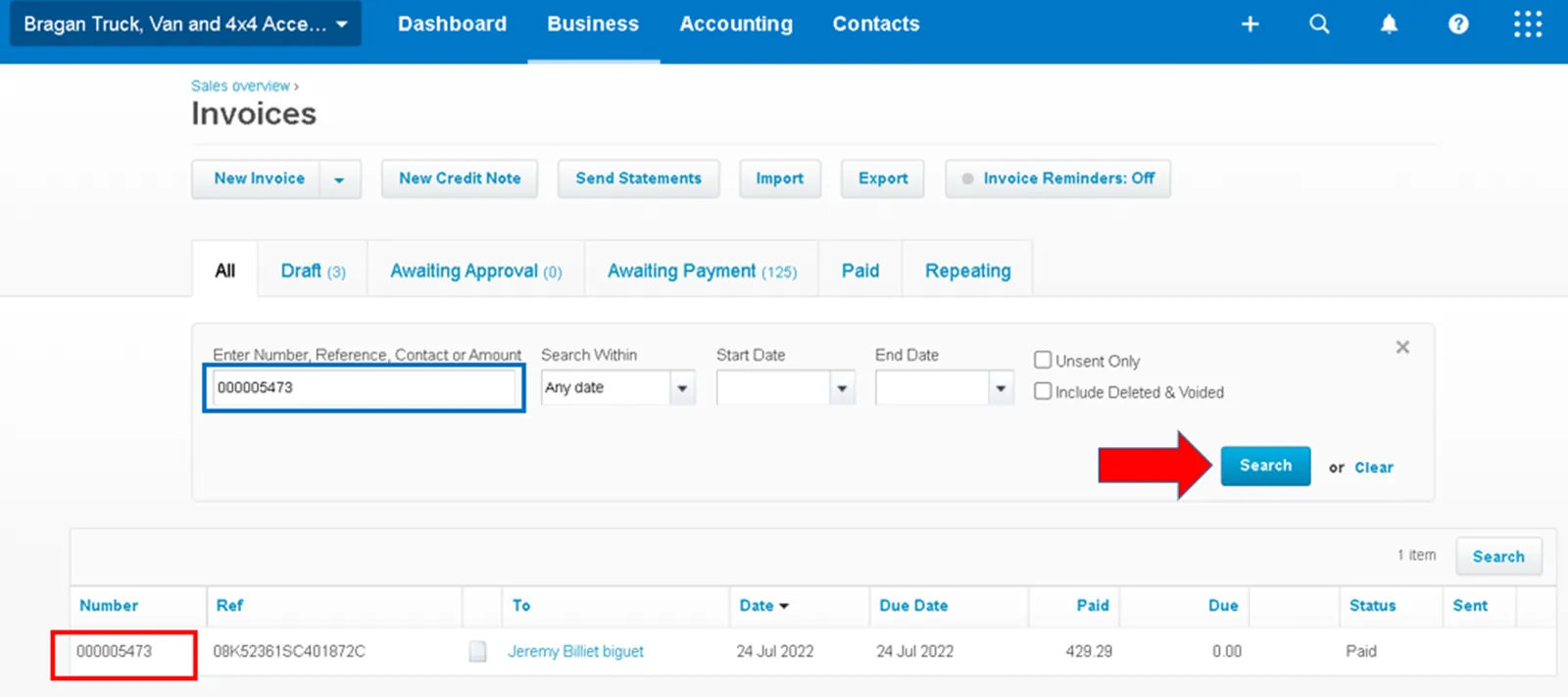Open Sales overview breadcrumb link
Screen dimensions: 1568x697
tap(240, 86)
